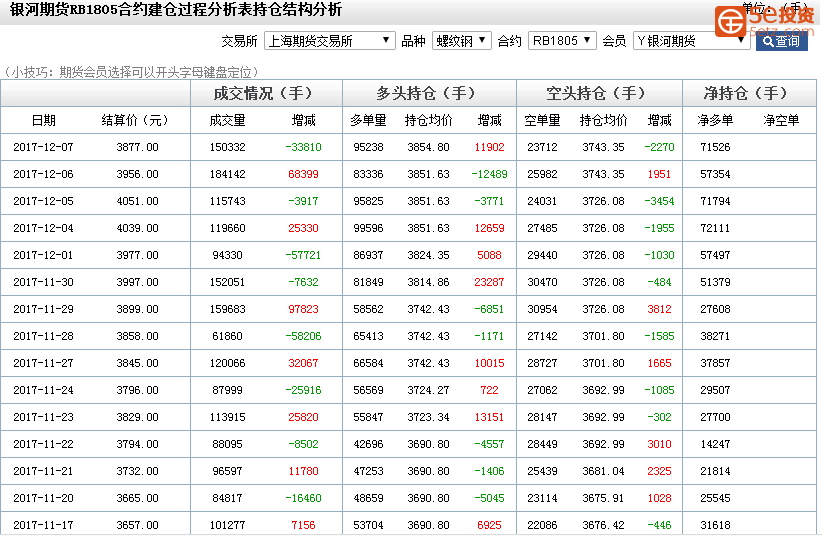This screenshot has height=536, width=822.
Task: Select date cell 2017-12-06
Action: tap(44, 174)
